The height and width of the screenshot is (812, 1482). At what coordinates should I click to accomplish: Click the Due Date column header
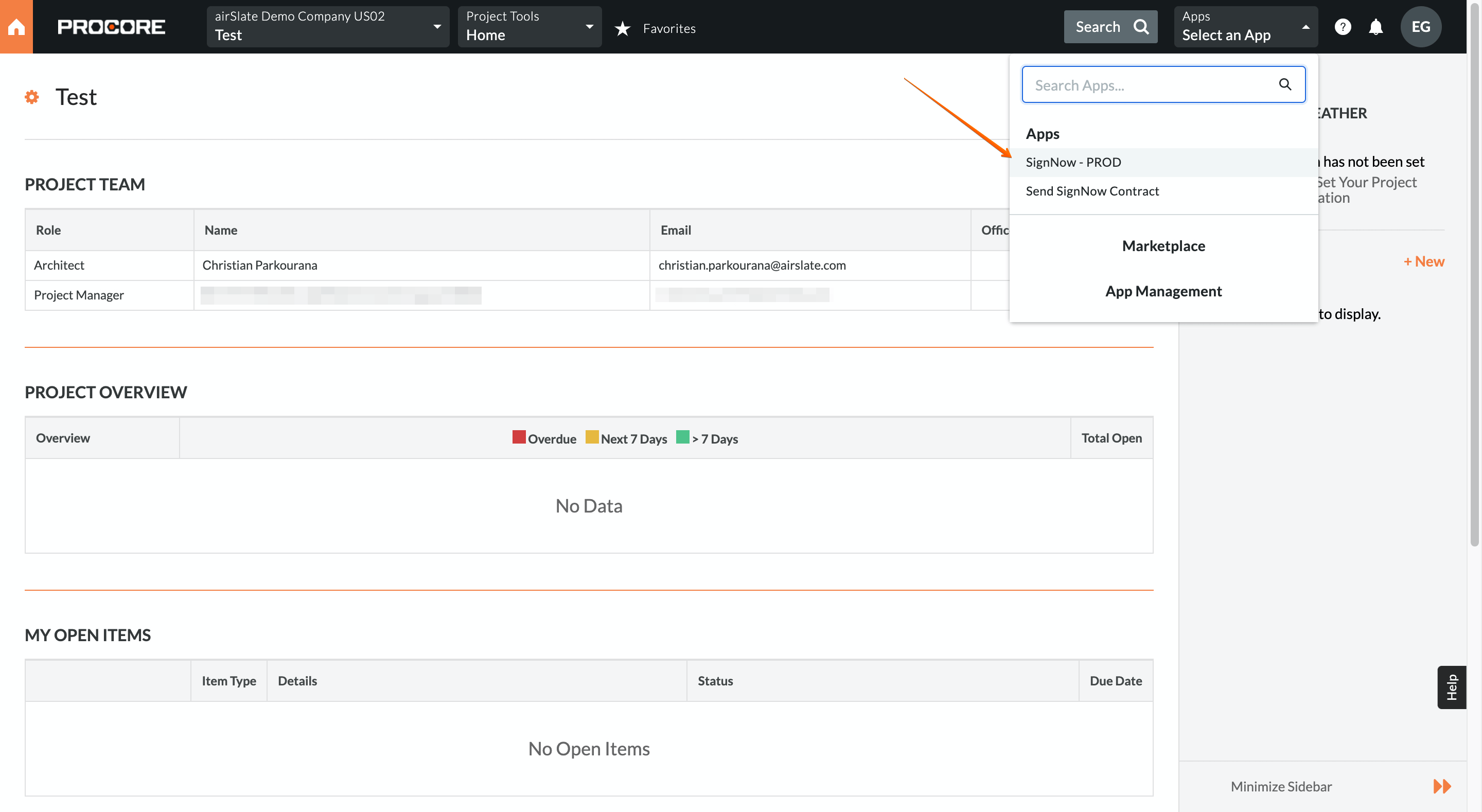tap(1116, 681)
